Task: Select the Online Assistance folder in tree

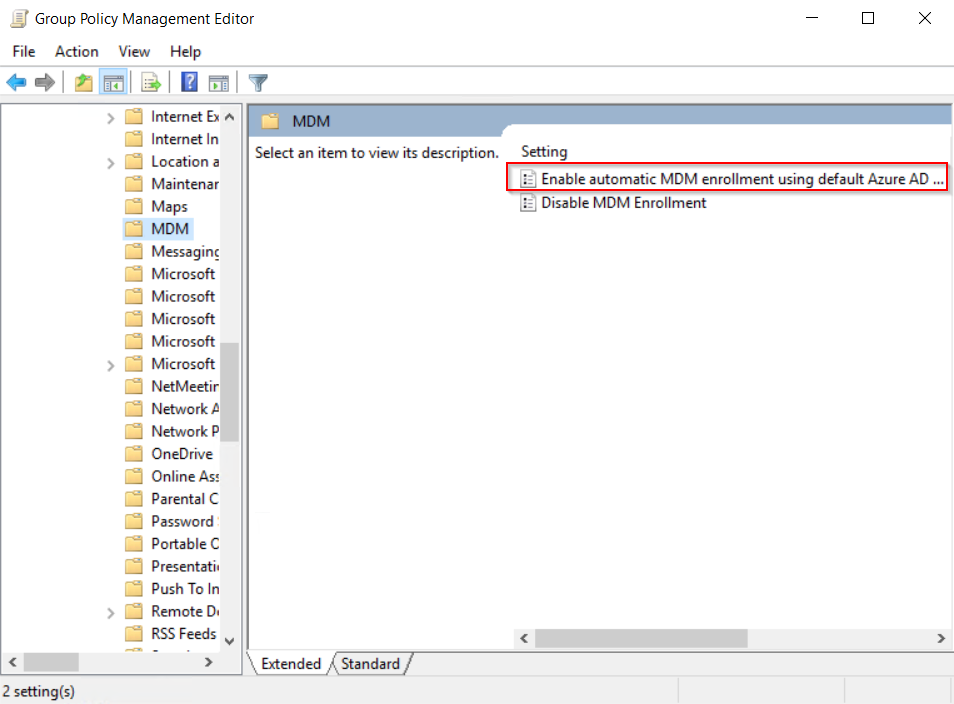Action: pos(172,476)
